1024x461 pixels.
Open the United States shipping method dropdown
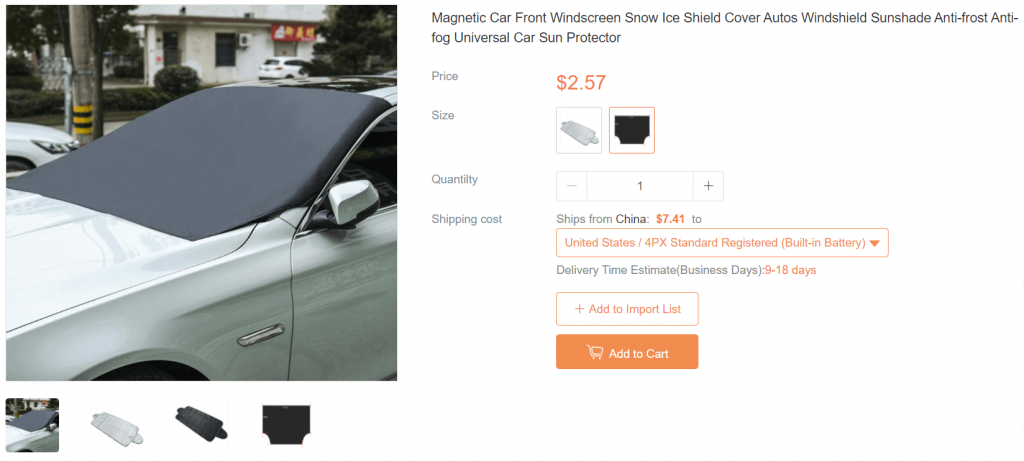tap(722, 243)
